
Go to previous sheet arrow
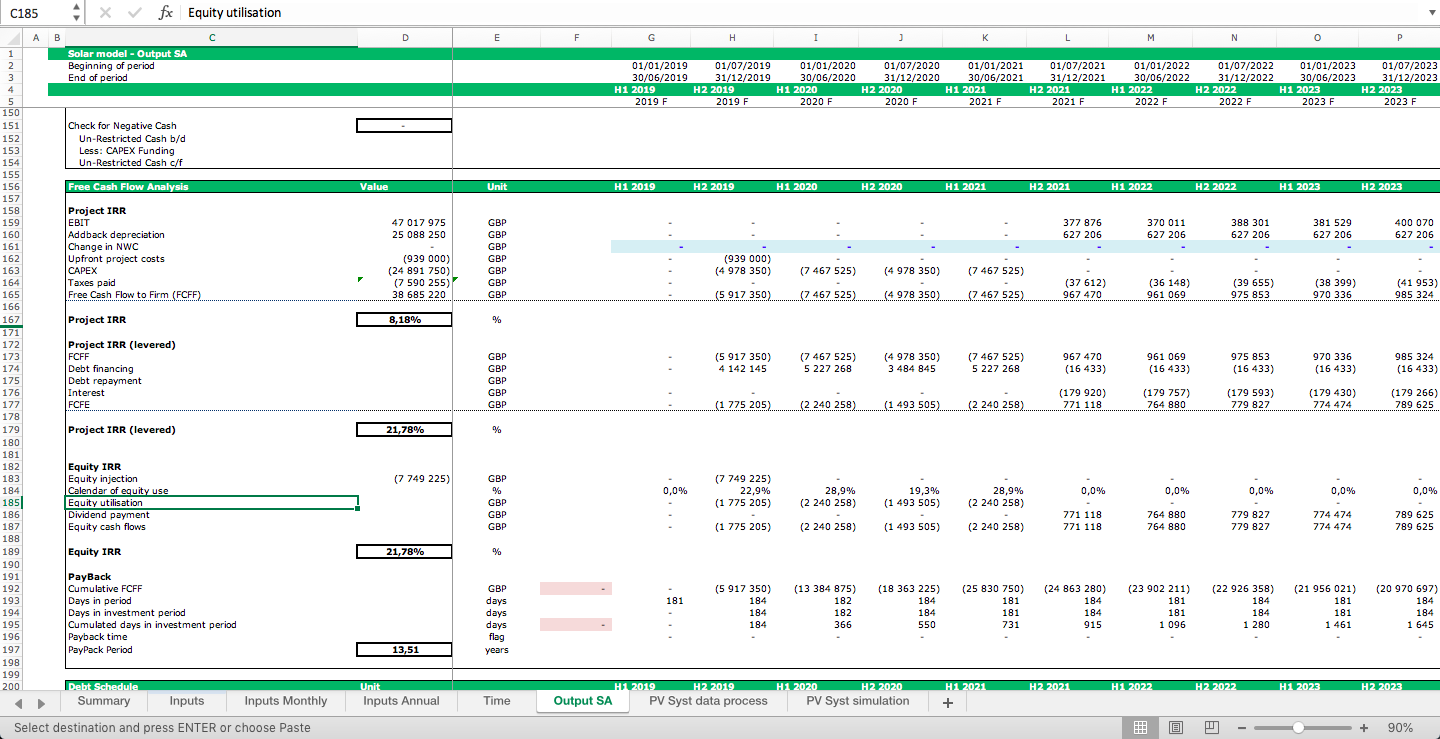(x=18, y=703)
